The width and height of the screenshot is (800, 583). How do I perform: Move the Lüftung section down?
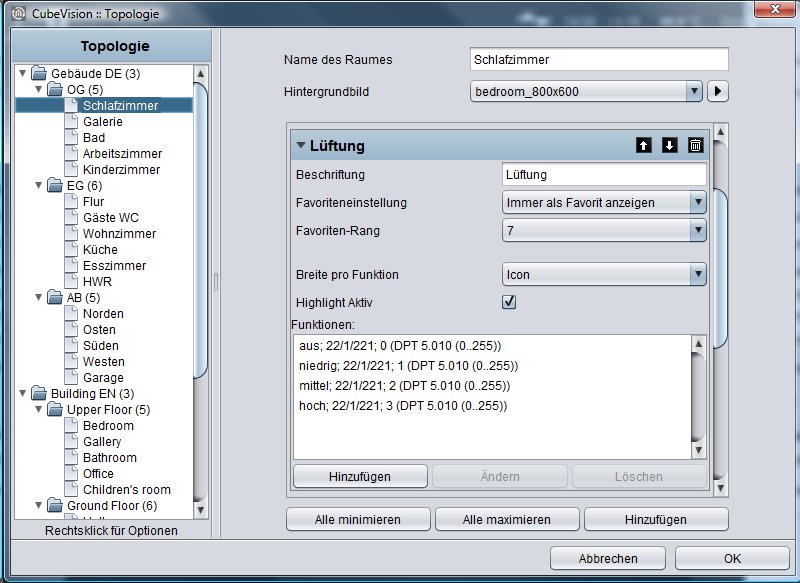669,145
